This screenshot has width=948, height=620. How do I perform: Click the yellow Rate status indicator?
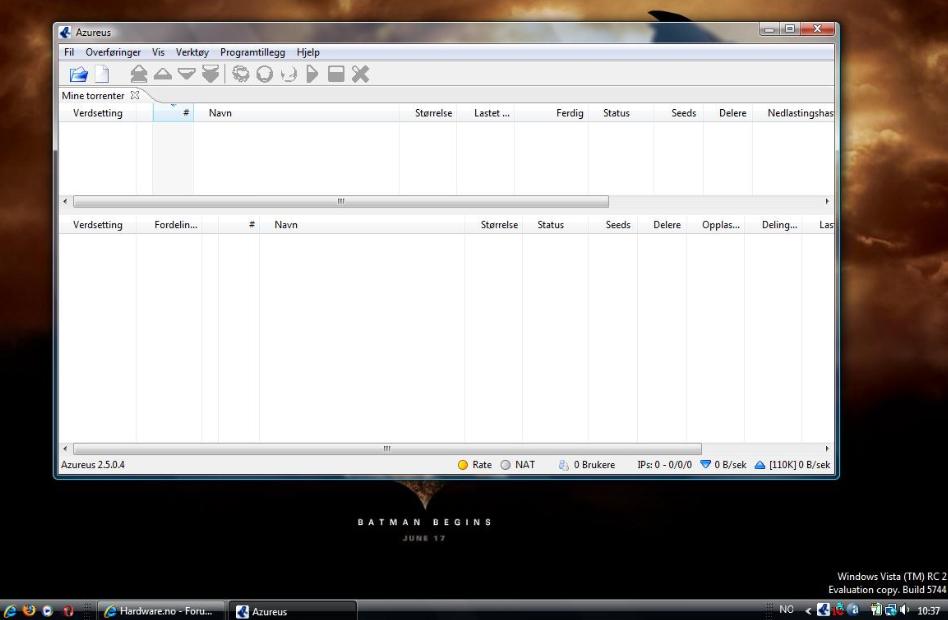coord(463,465)
